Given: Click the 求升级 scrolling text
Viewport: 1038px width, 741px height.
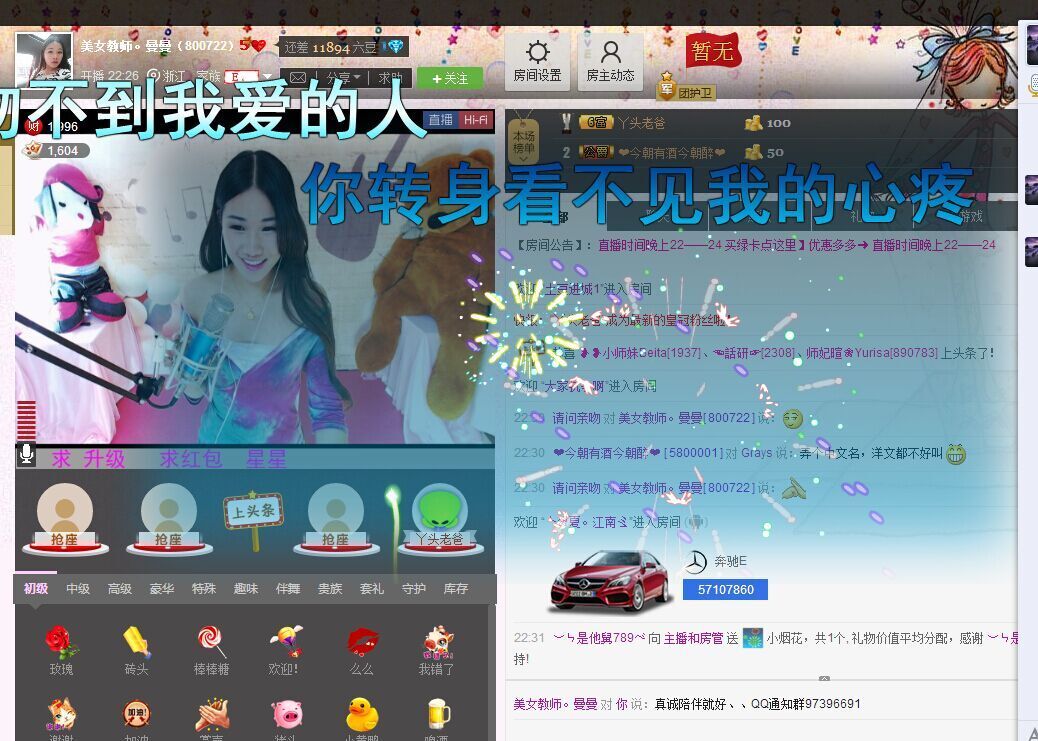Looking at the screenshot, I should coord(88,458).
